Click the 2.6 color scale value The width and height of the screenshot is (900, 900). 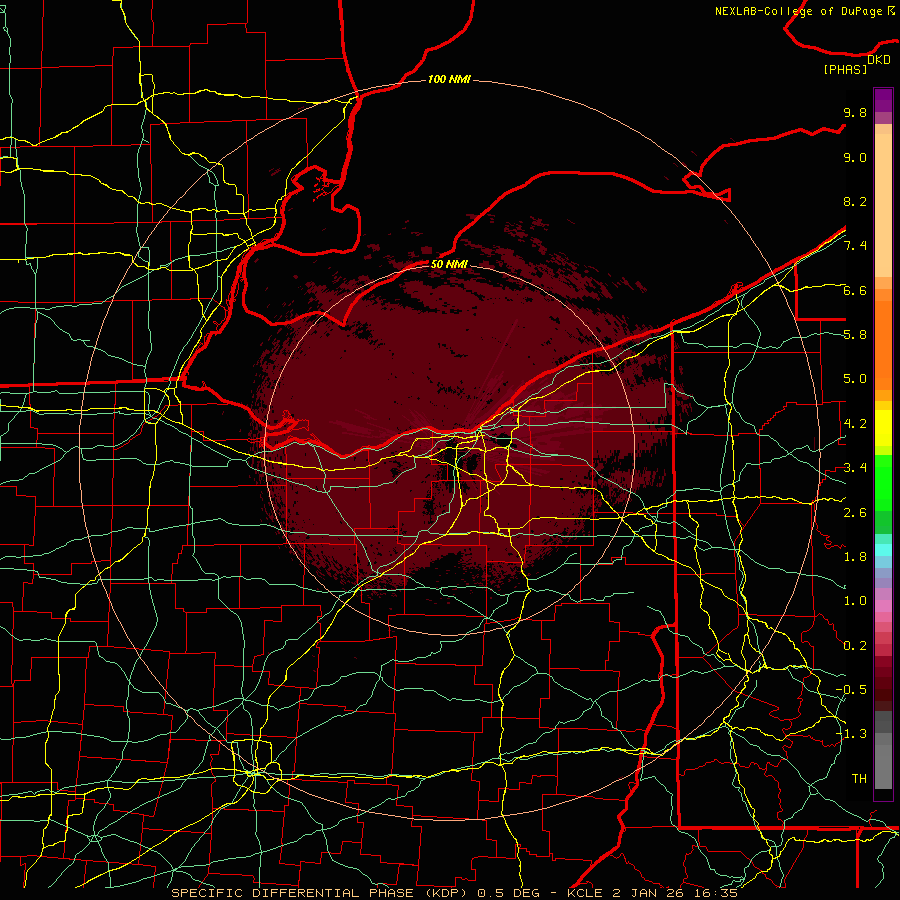pyautogui.click(x=855, y=512)
